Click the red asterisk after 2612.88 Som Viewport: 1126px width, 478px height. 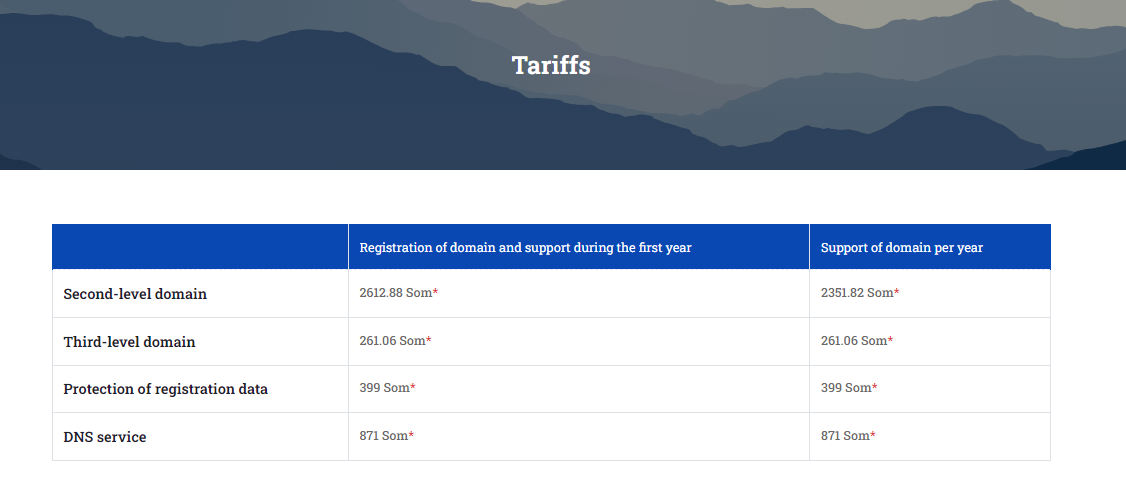point(435,293)
